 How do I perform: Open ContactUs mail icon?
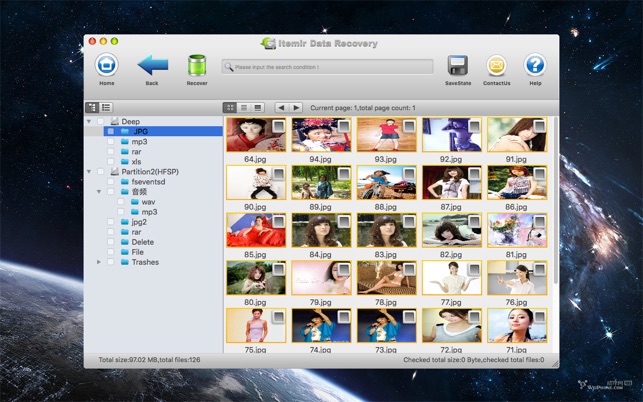(497, 65)
